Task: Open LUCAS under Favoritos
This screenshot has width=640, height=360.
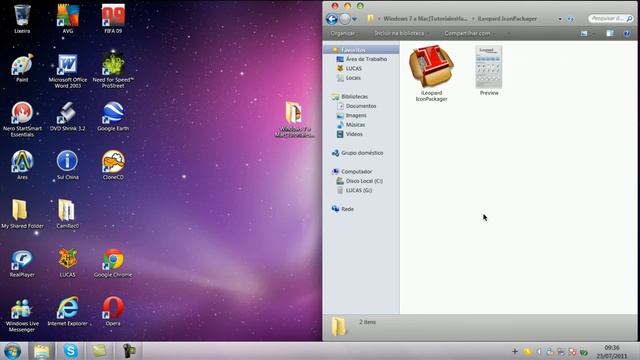Action: click(x=353, y=69)
